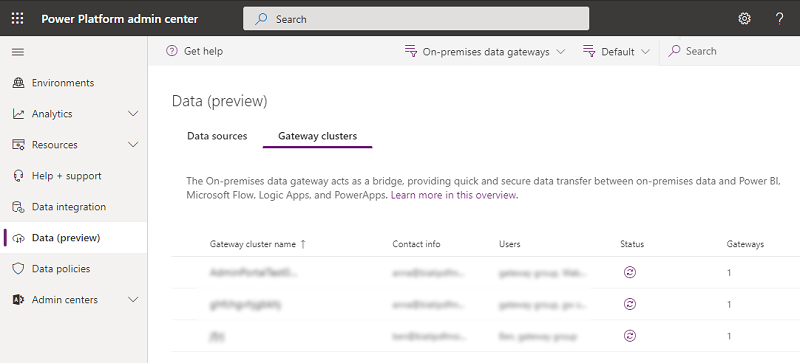Click the status refresh icon in first row

[x=630, y=273]
